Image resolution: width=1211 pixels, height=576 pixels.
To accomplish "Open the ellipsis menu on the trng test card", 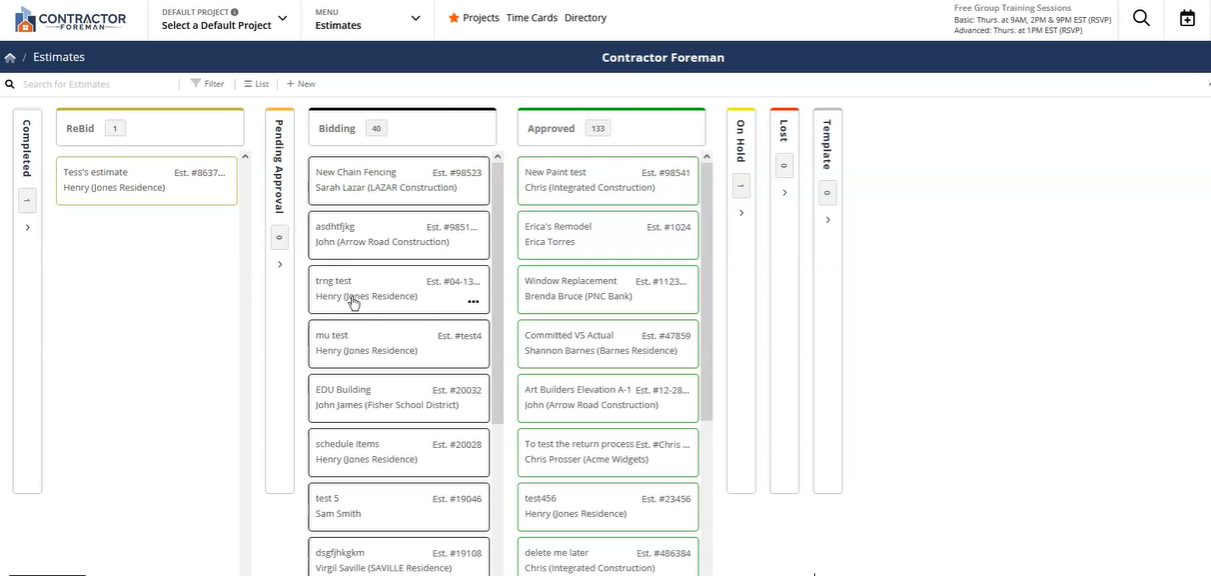I will (x=473, y=301).
